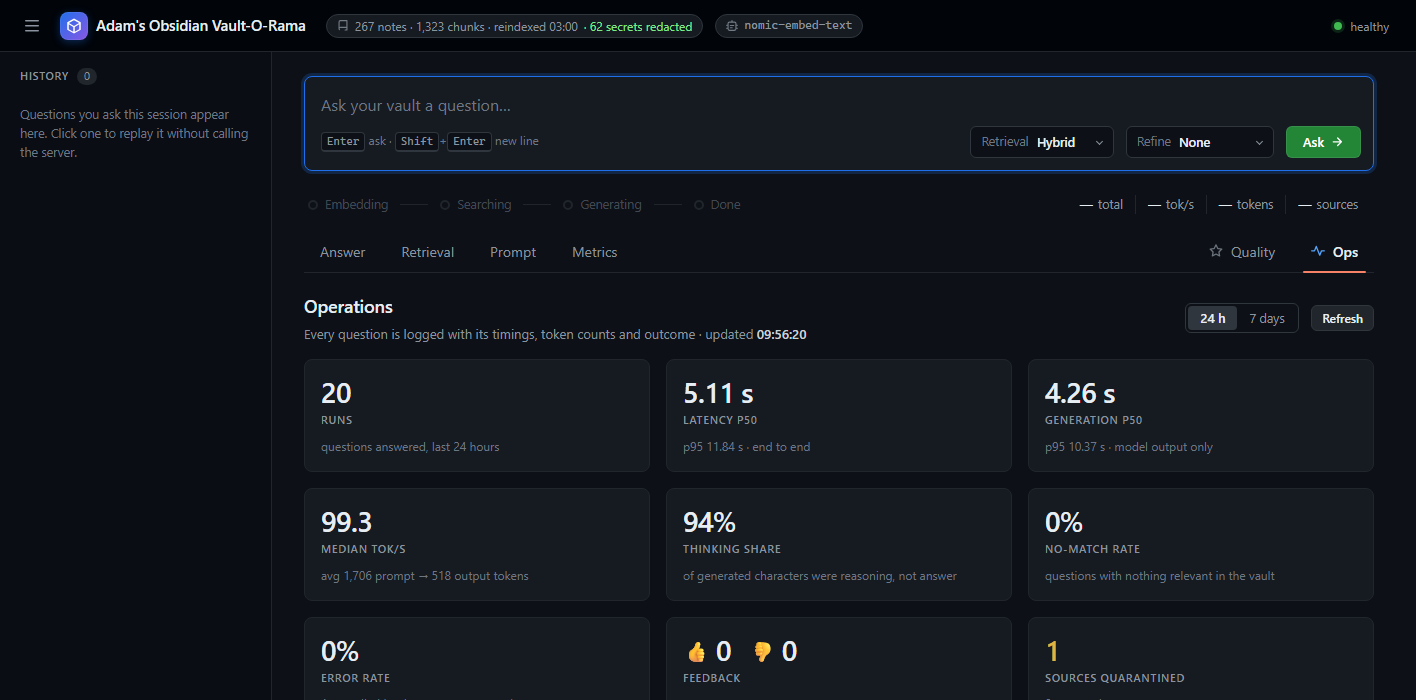Click the Thinking Share value 94%
1416x700 pixels.
[x=709, y=522]
